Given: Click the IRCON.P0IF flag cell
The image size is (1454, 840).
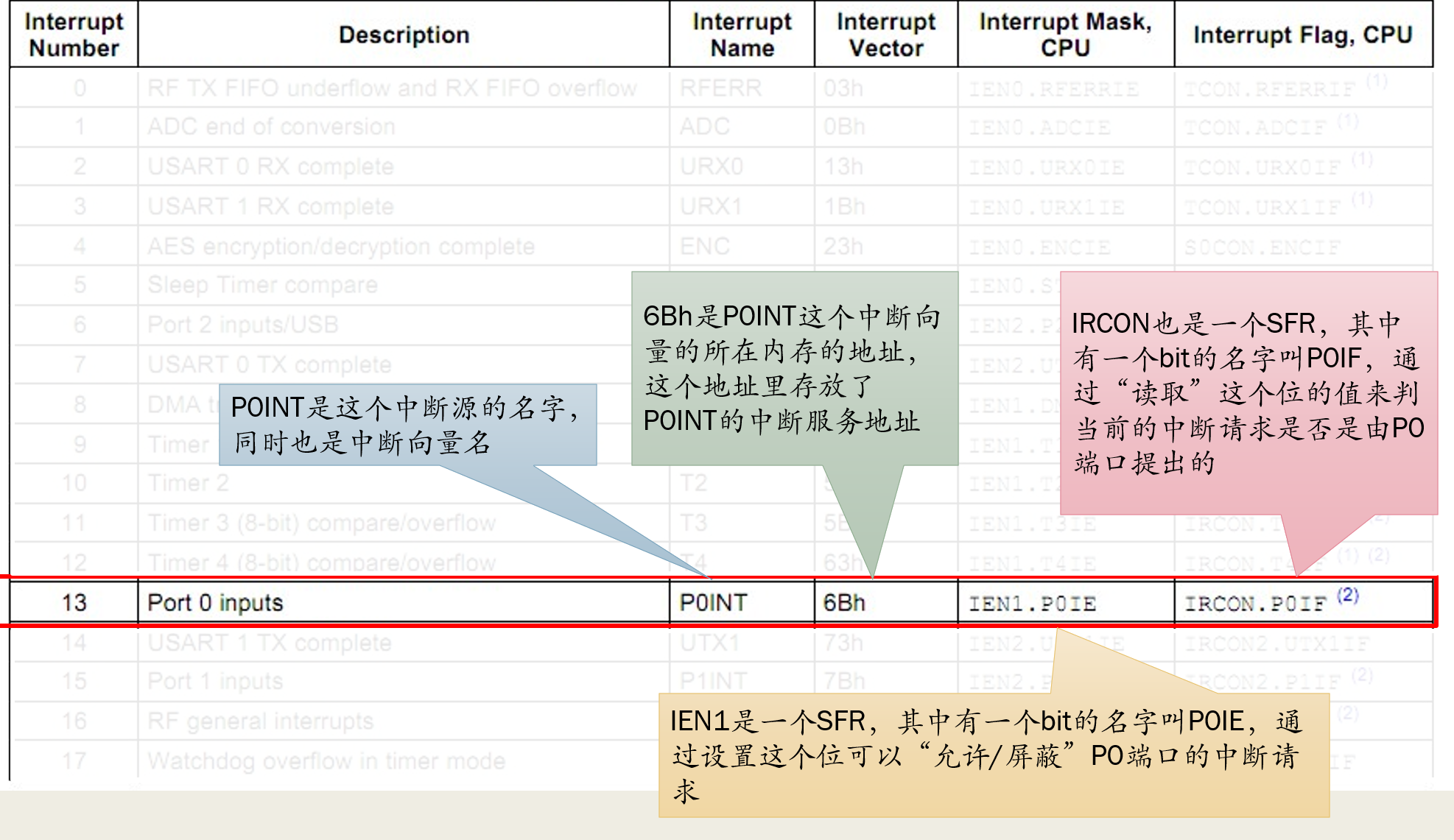Looking at the screenshot, I should [x=1303, y=602].
